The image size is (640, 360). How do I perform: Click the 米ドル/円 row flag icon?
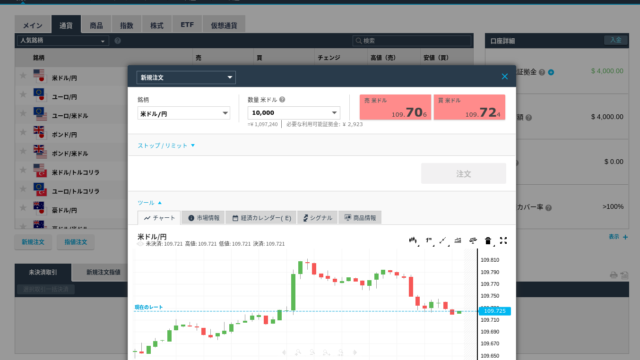pos(39,76)
